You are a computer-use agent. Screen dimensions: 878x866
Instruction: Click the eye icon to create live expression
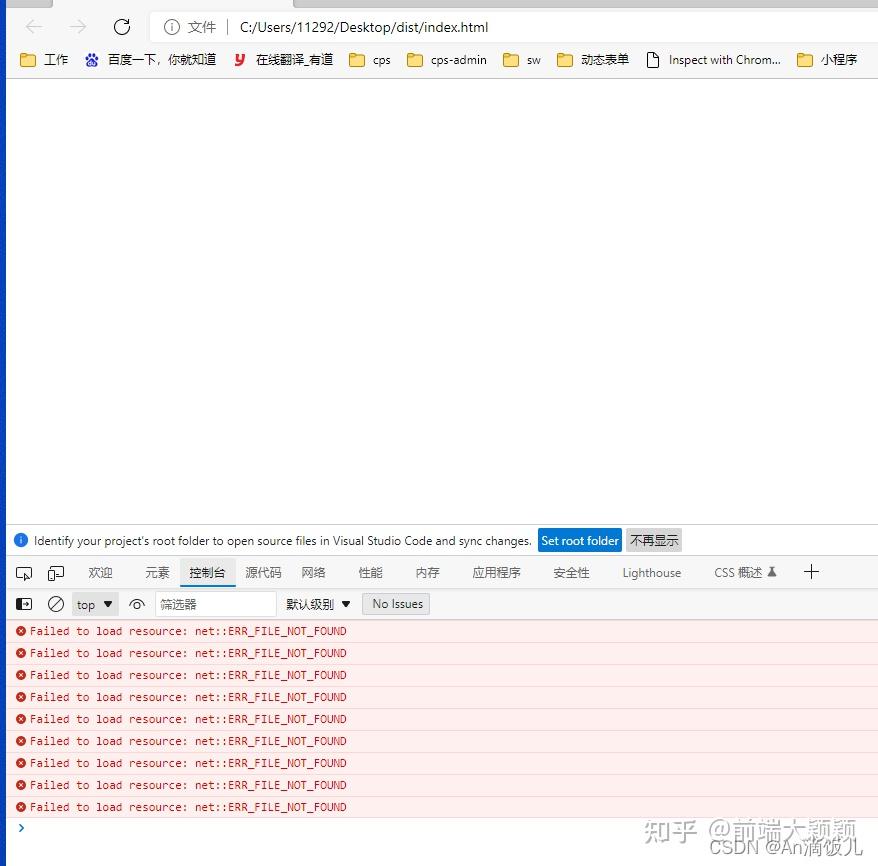pos(137,603)
